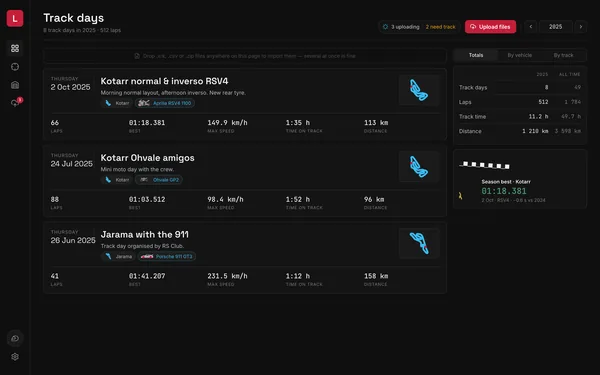
Task: Click the 66 laps count
Action: tap(55, 123)
